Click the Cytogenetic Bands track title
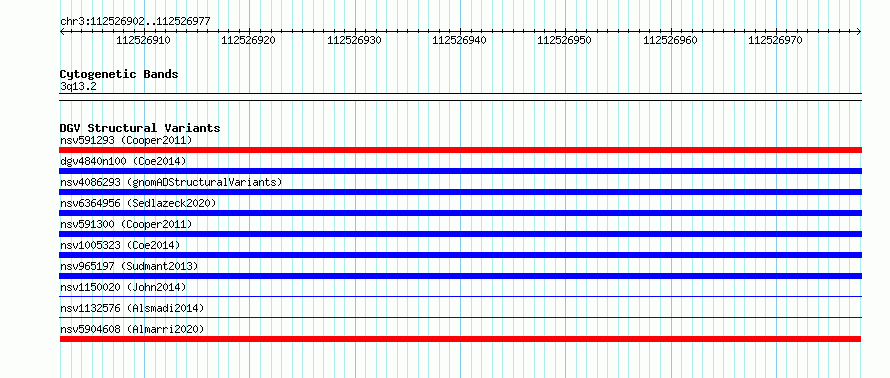The height and width of the screenshot is (378, 890). click(x=119, y=74)
